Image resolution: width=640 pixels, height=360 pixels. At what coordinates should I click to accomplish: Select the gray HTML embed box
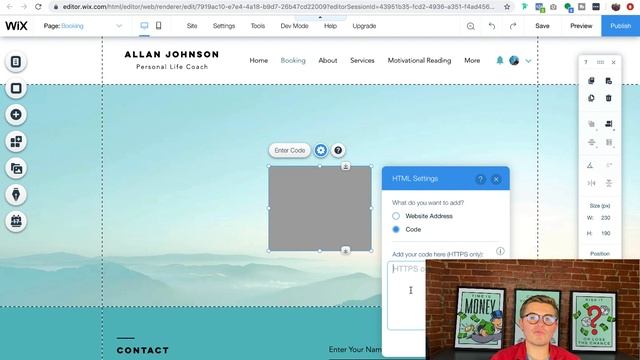point(320,209)
